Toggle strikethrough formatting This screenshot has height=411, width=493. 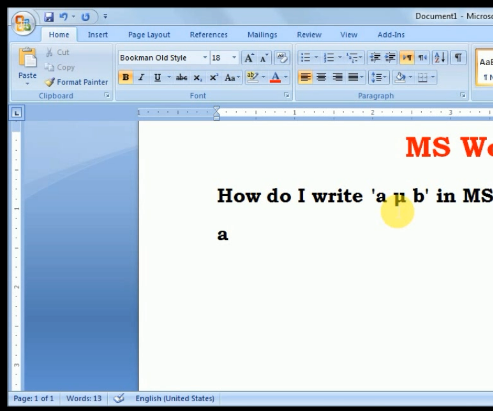click(181, 77)
